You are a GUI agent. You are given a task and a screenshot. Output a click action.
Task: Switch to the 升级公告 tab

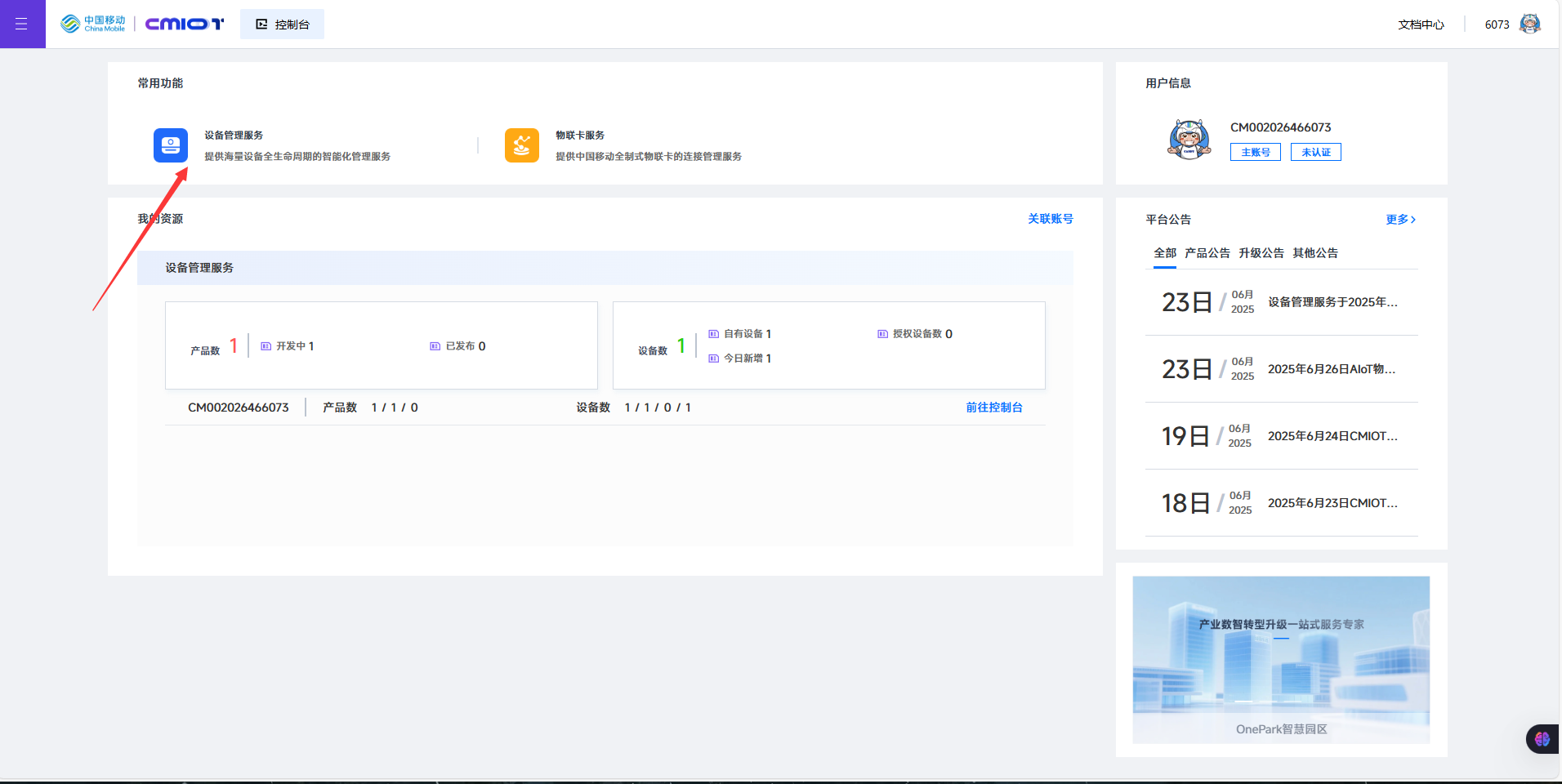[x=1262, y=253]
